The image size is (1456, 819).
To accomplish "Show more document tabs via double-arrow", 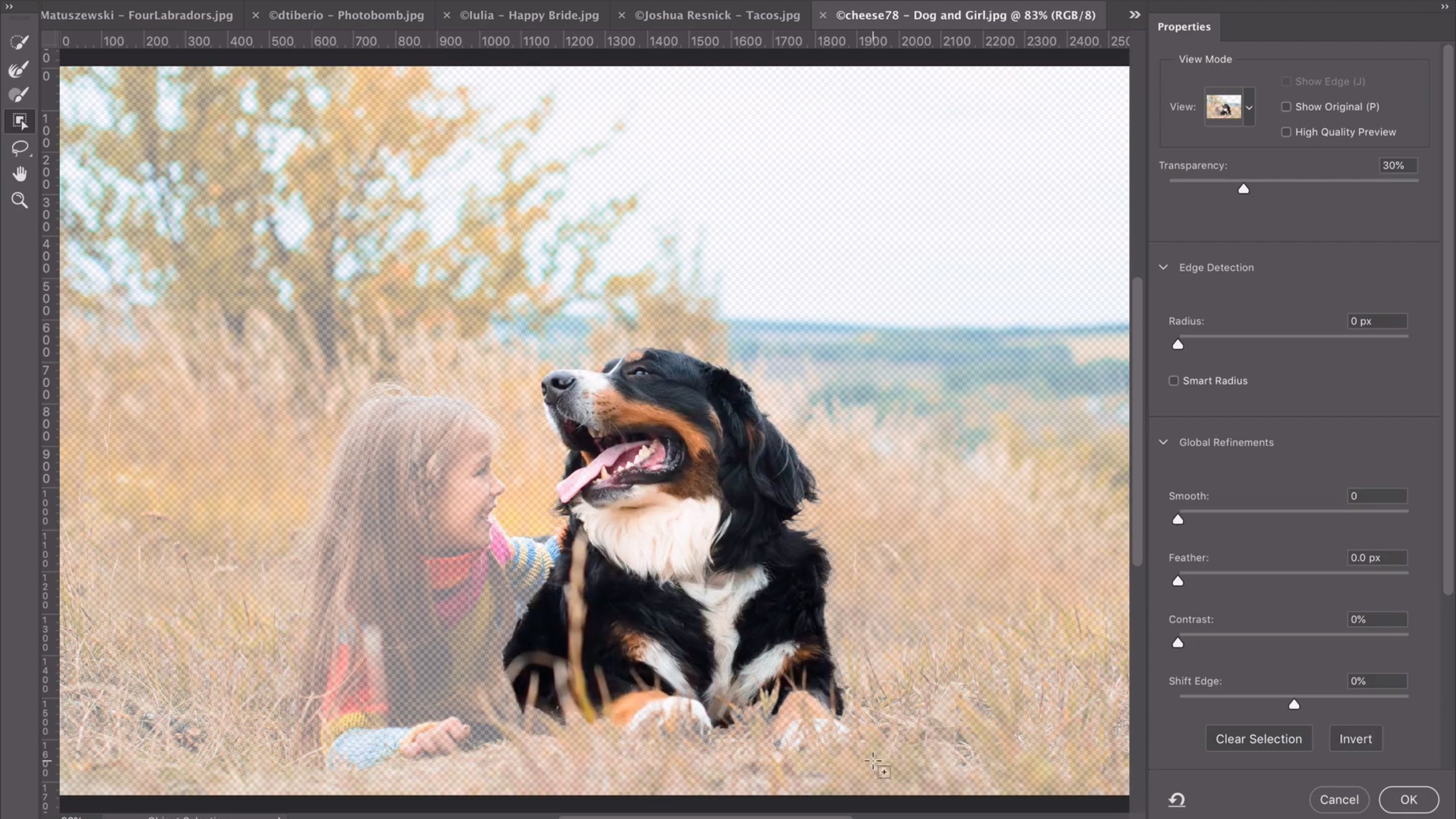I will click(1134, 15).
